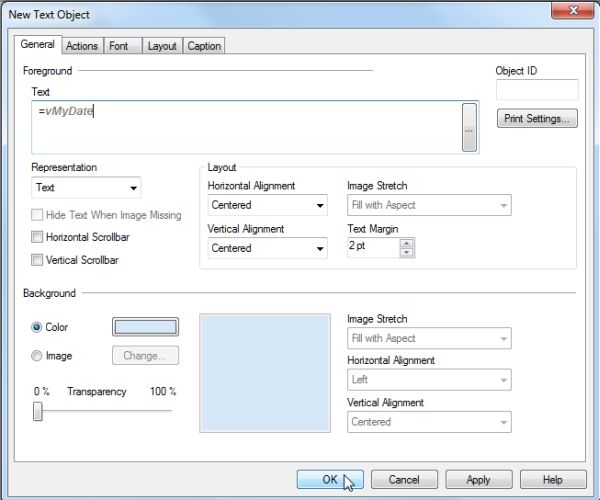Decrease the Text Margin value

pyautogui.click(x=406, y=252)
